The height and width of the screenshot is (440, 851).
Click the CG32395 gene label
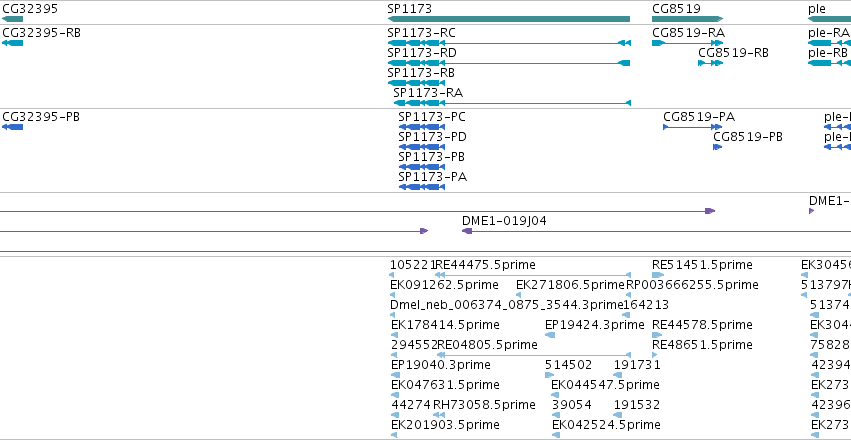[x=30, y=9]
